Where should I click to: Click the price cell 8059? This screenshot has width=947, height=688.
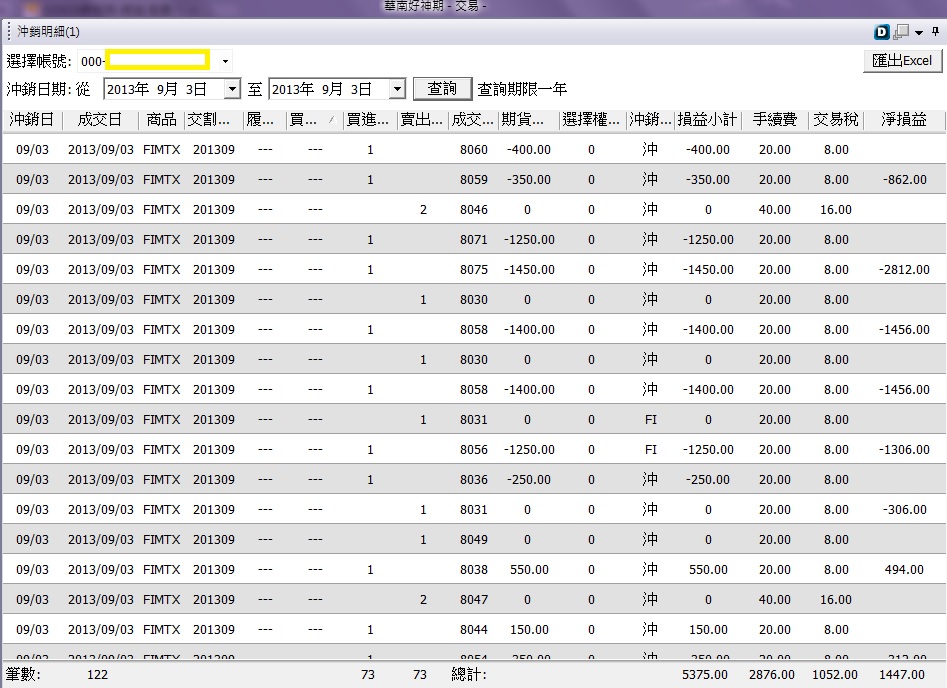[x=474, y=179]
